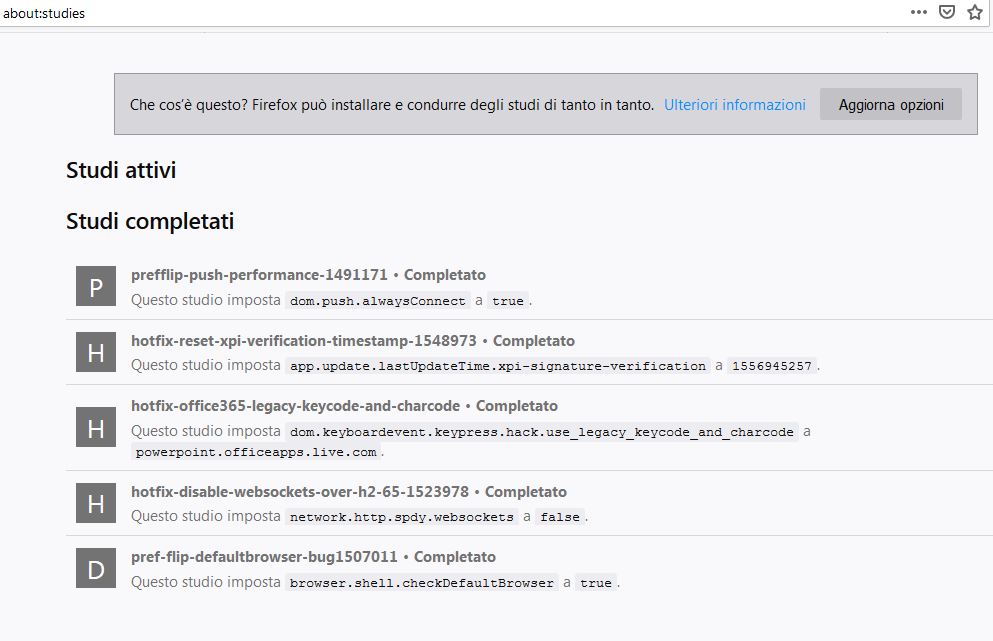This screenshot has width=993, height=641.
Task: Click Studi attivi heading
Action: click(121, 170)
